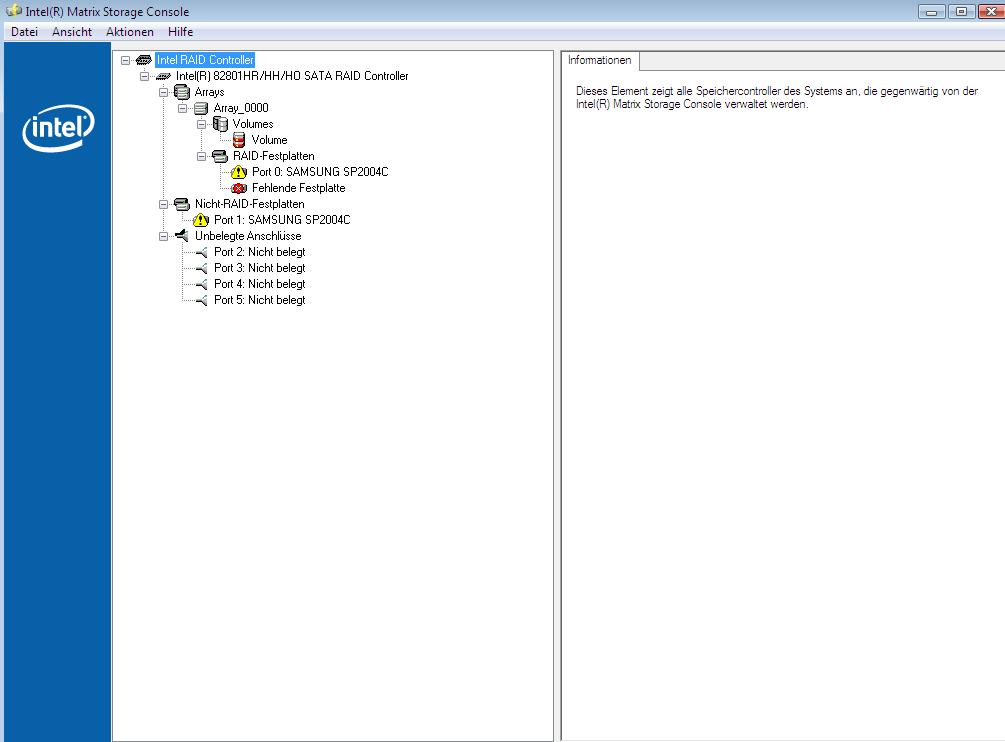1005x742 pixels.
Task: Open the Datei menu
Action: [x=24, y=32]
